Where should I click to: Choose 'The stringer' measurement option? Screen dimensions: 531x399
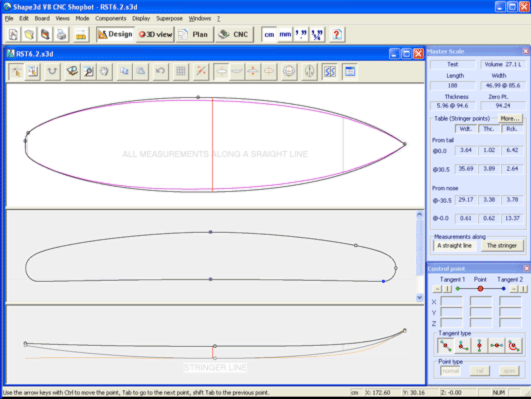coord(502,246)
